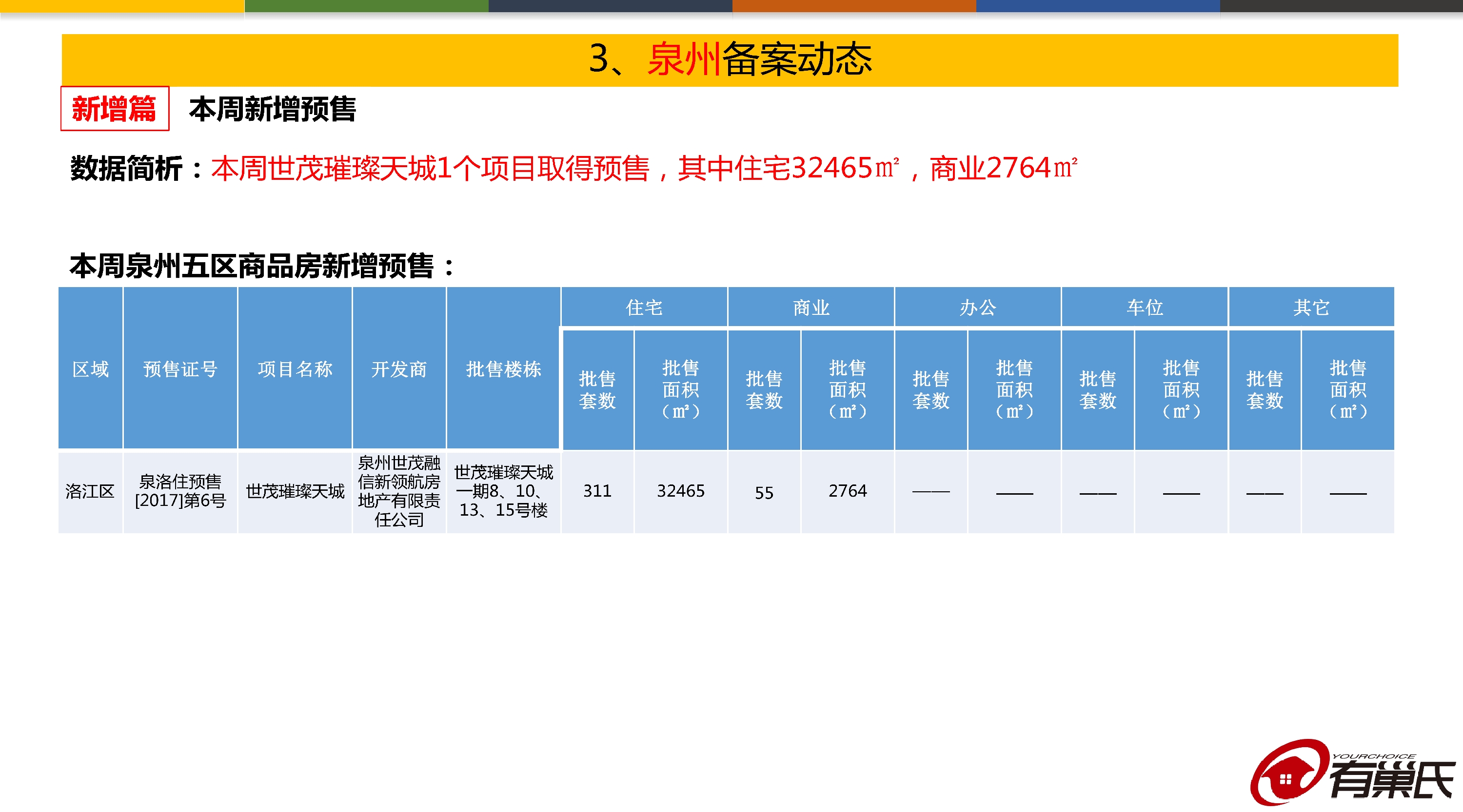This screenshot has height=812, width=1463.
Task: Select the red boxed label 新增篇
Action: pos(115,108)
